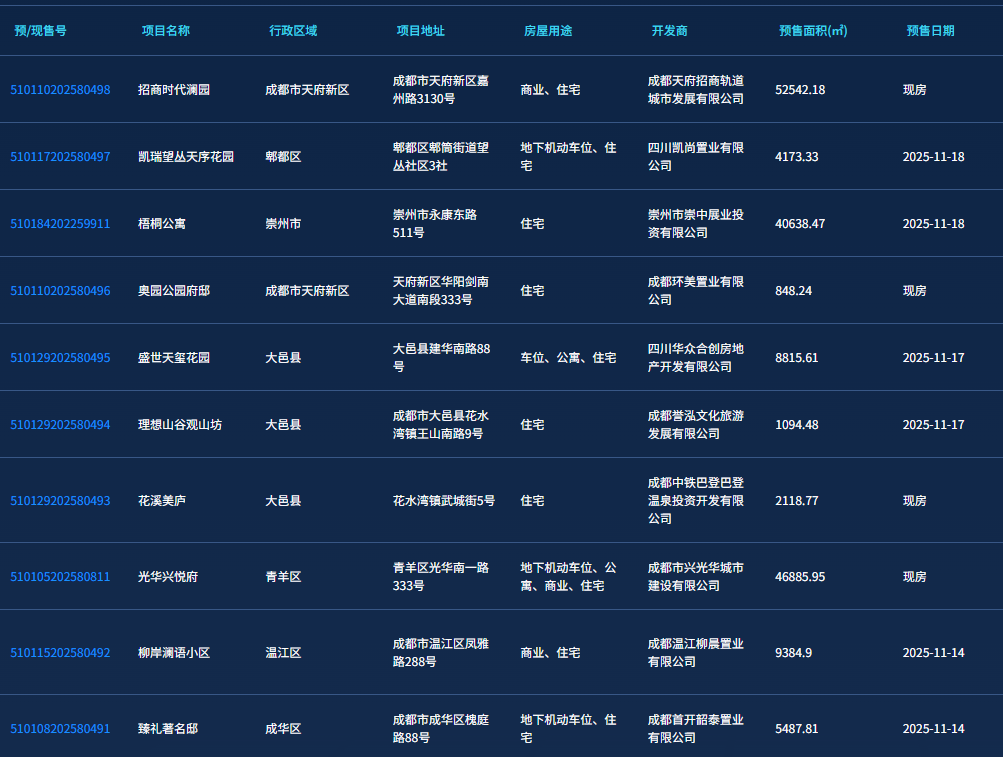
Task: Select the 招商时代澜园 project name cell
Action: 174,90
